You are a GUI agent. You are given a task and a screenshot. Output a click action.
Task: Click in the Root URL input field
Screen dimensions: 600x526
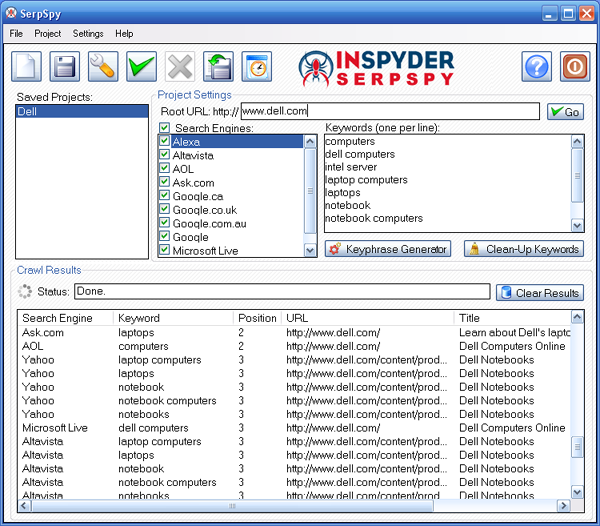[390, 111]
